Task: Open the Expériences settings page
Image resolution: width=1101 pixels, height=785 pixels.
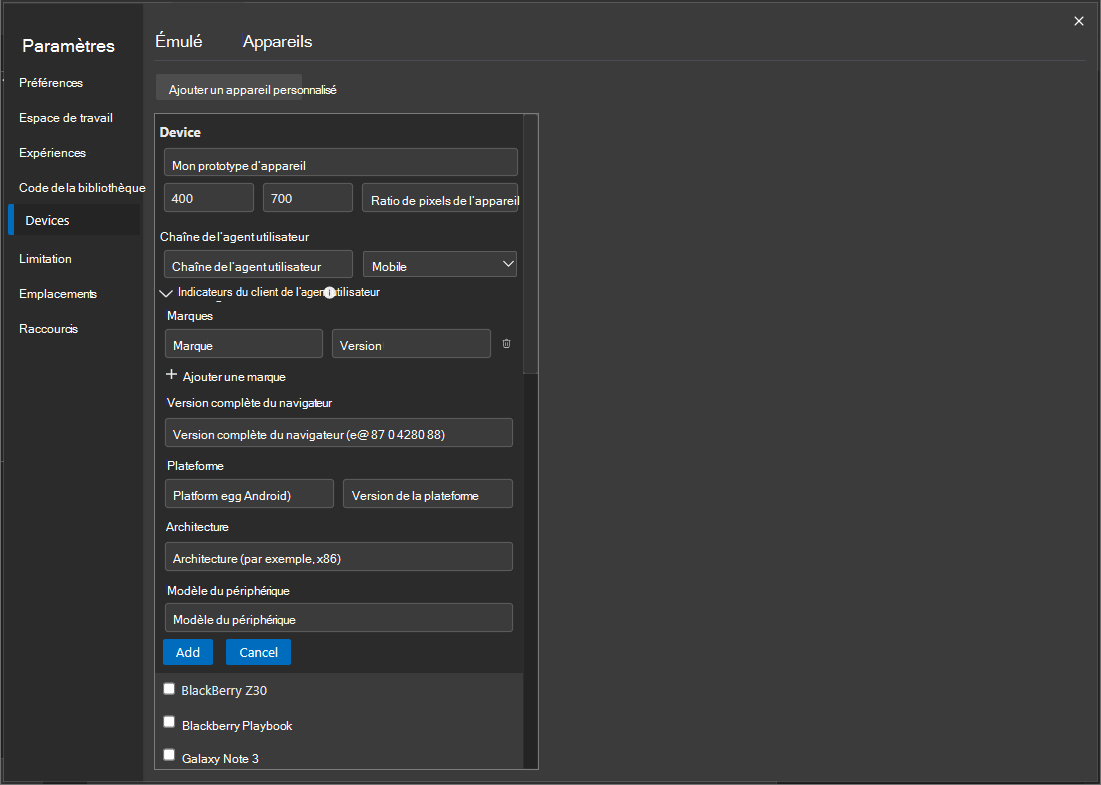Action: (53, 153)
